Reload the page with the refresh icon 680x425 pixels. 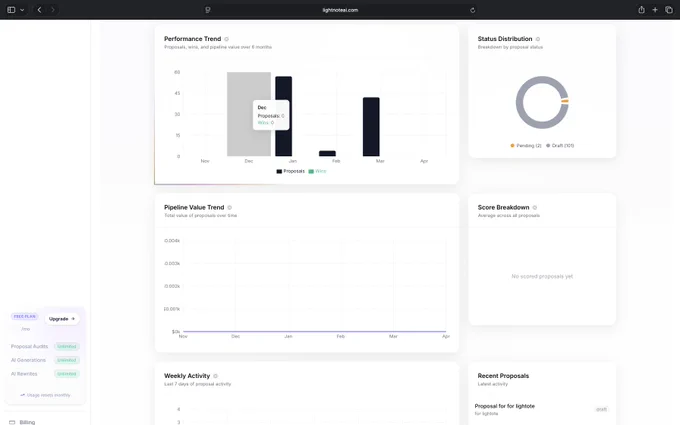(472, 10)
